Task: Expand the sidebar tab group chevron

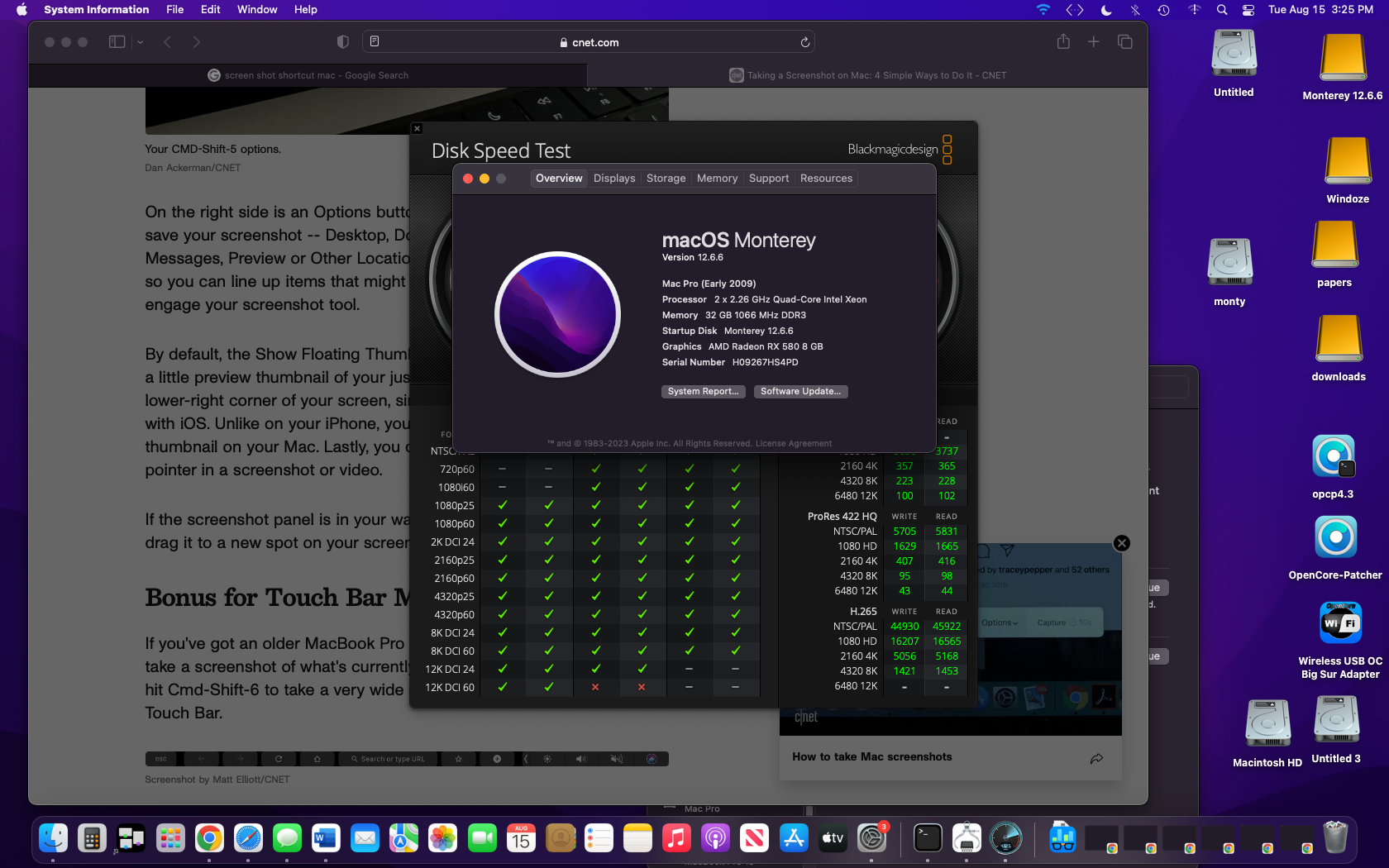Action: pyautogui.click(x=141, y=42)
